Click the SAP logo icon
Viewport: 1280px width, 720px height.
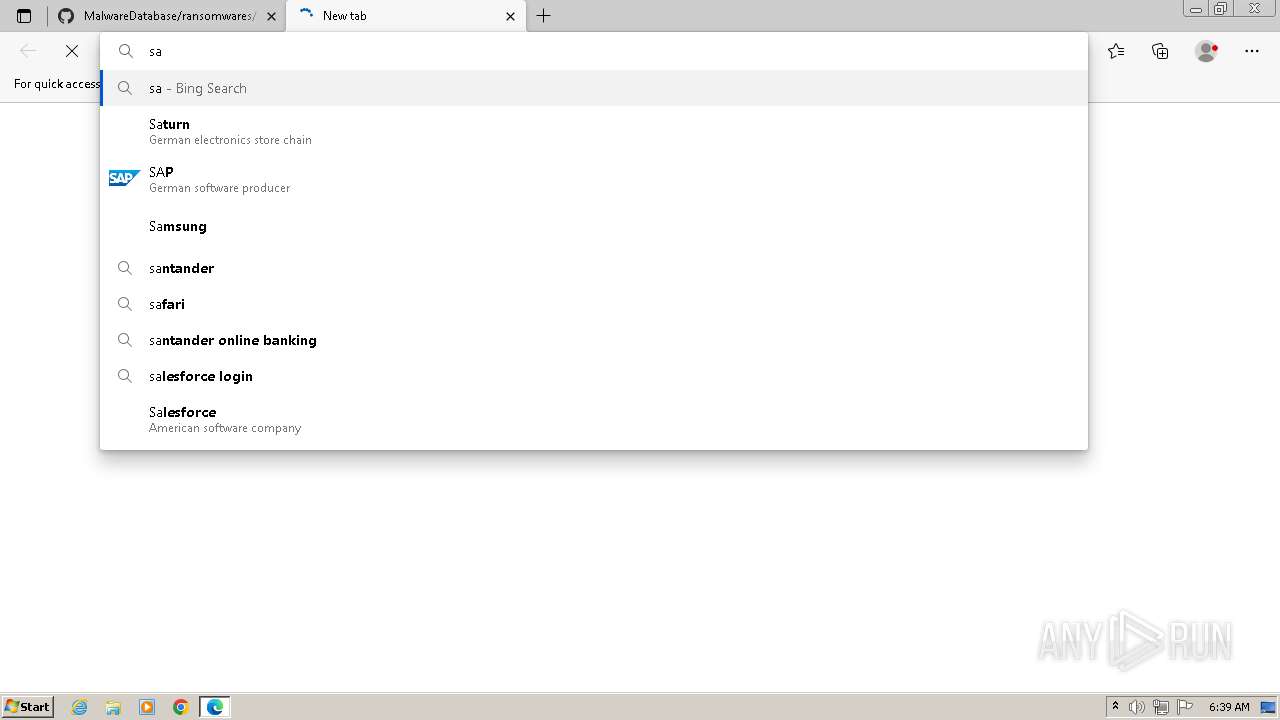[124, 178]
